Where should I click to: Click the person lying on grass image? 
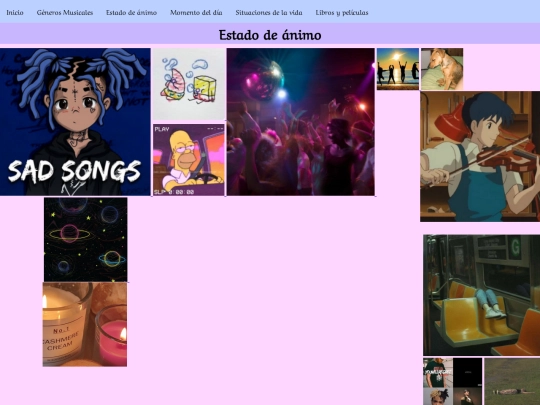click(x=512, y=382)
